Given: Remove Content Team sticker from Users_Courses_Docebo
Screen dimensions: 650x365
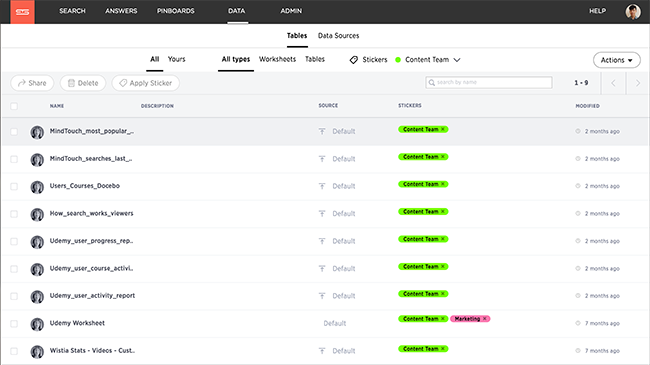Looking at the screenshot, I should (443, 184).
